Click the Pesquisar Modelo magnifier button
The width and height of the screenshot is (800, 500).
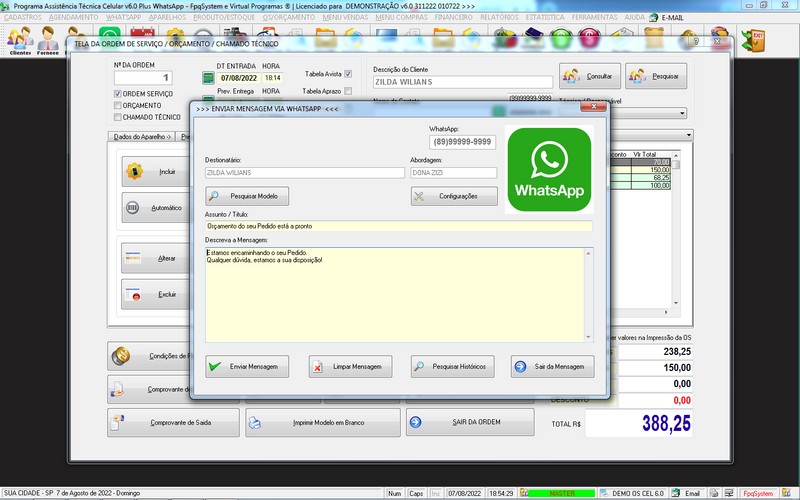pos(247,196)
